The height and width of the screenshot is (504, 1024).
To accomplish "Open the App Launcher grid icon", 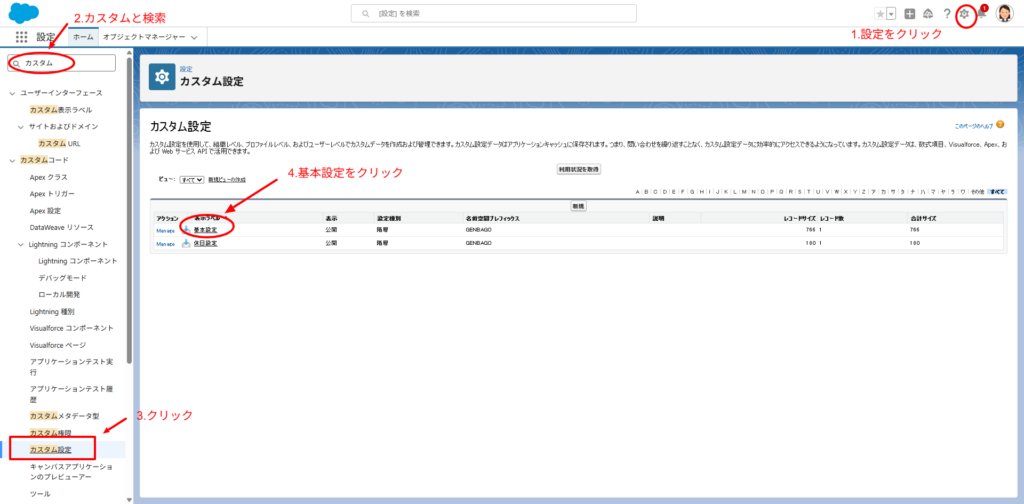I will pyautogui.click(x=22, y=37).
